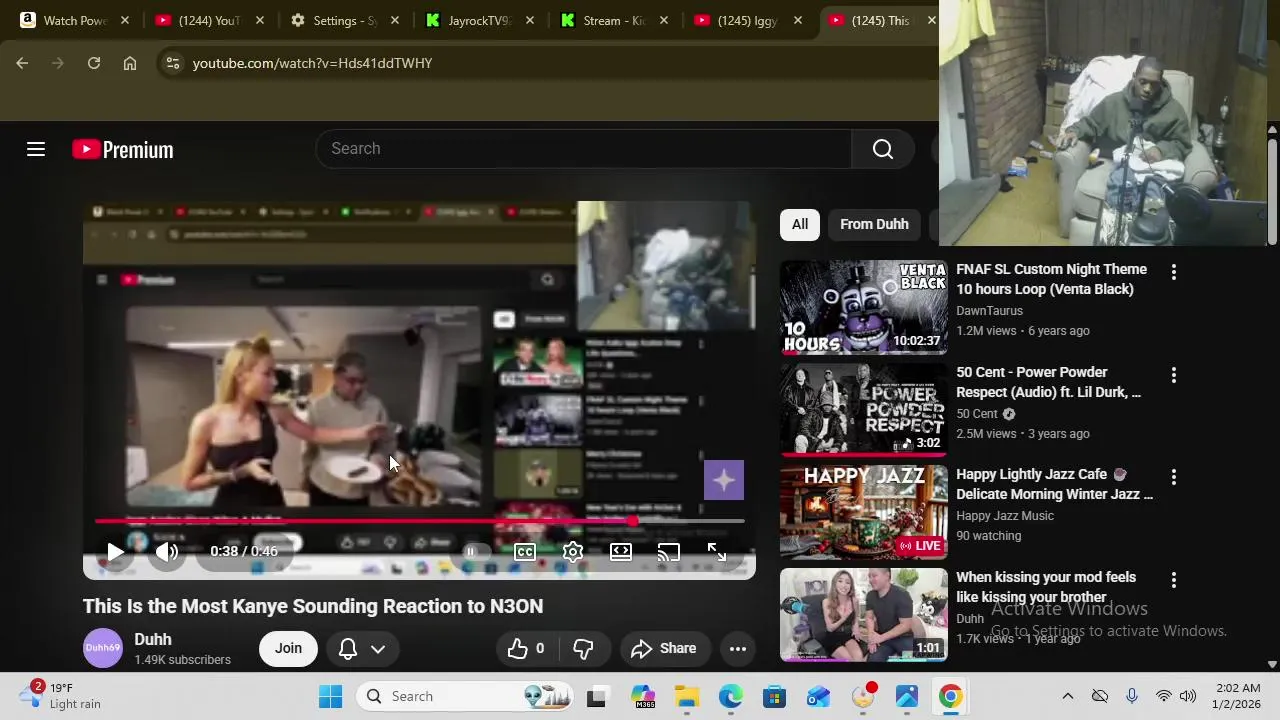The height and width of the screenshot is (720, 1280).
Task: Go to the browser home page
Action: pyautogui.click(x=130, y=63)
